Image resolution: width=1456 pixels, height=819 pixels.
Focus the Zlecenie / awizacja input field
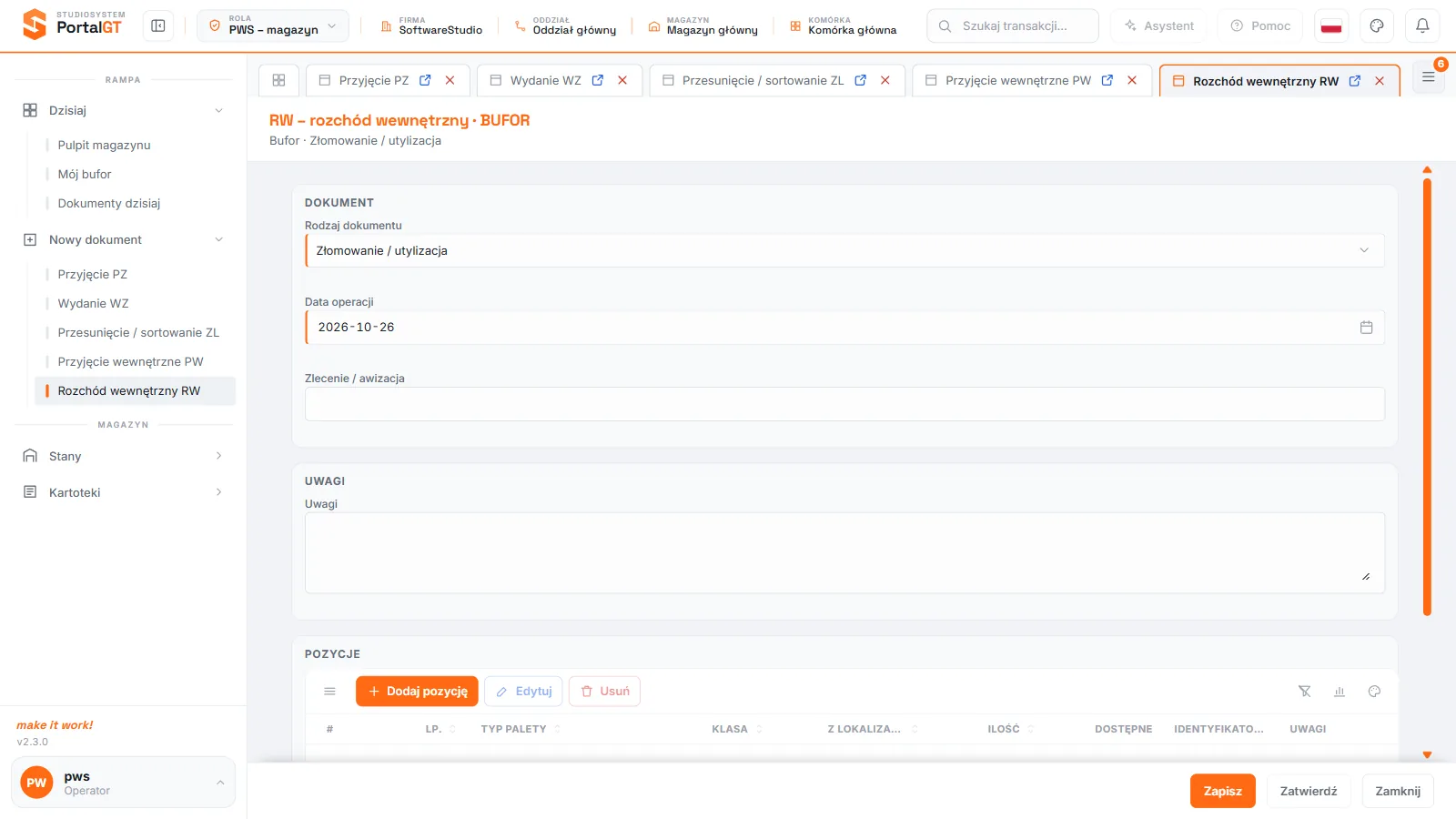(844, 404)
